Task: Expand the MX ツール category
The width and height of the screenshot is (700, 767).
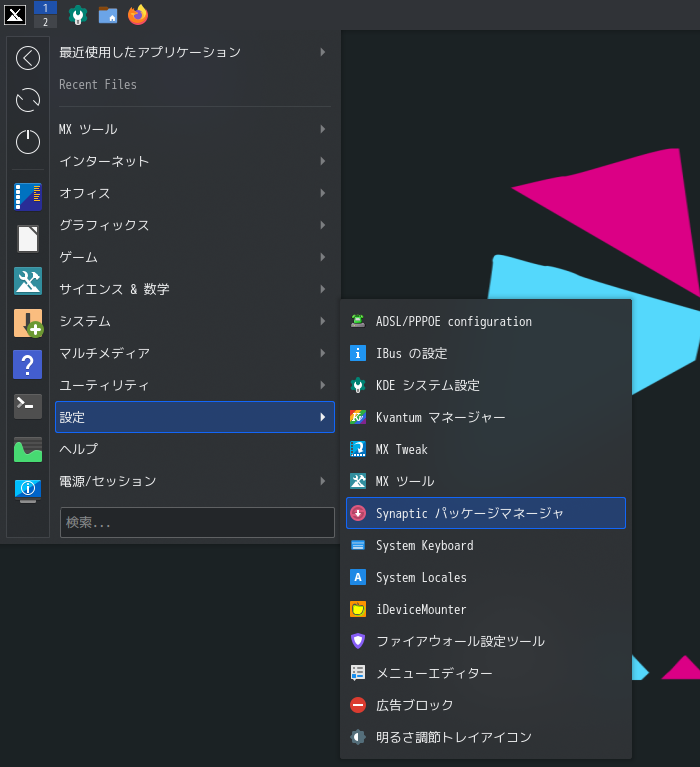Action: pos(195,129)
